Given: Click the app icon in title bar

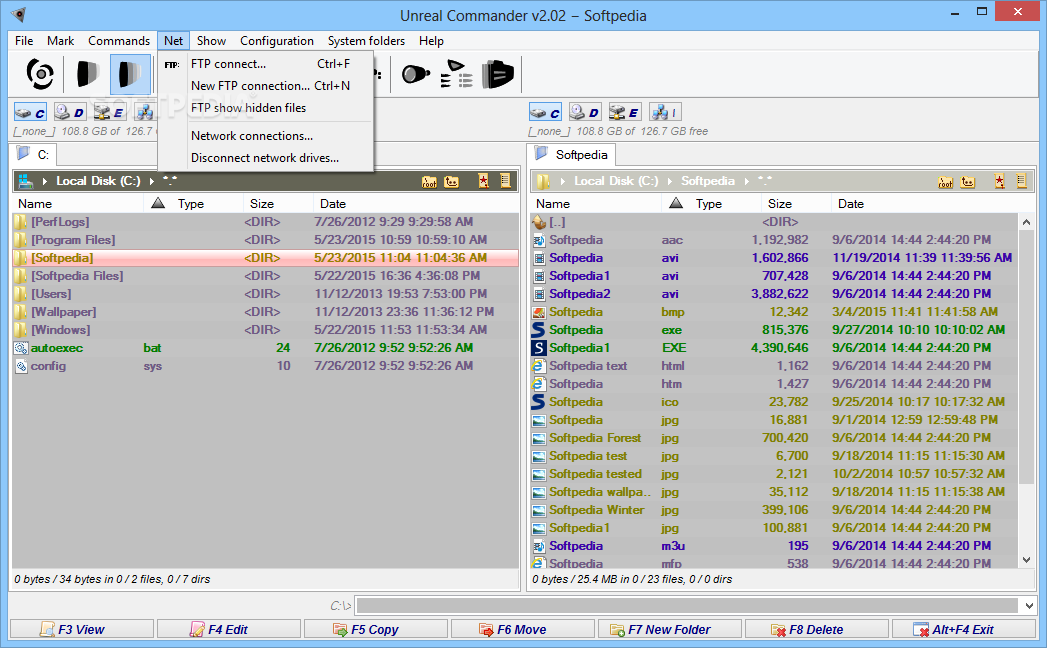Looking at the screenshot, I should pos(19,14).
